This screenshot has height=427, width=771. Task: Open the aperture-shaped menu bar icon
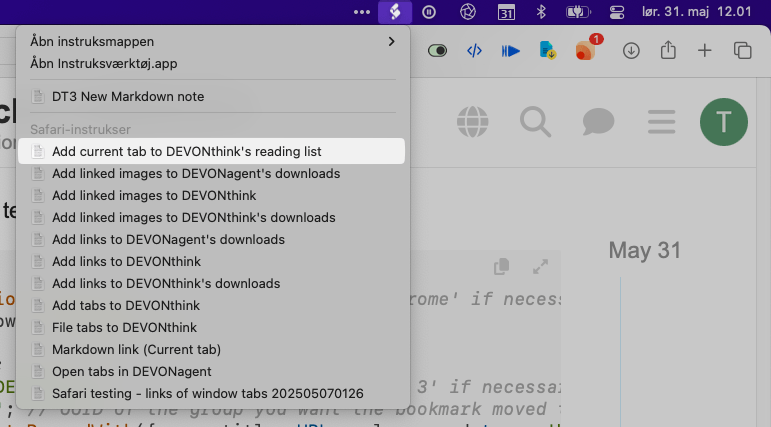[468, 12]
